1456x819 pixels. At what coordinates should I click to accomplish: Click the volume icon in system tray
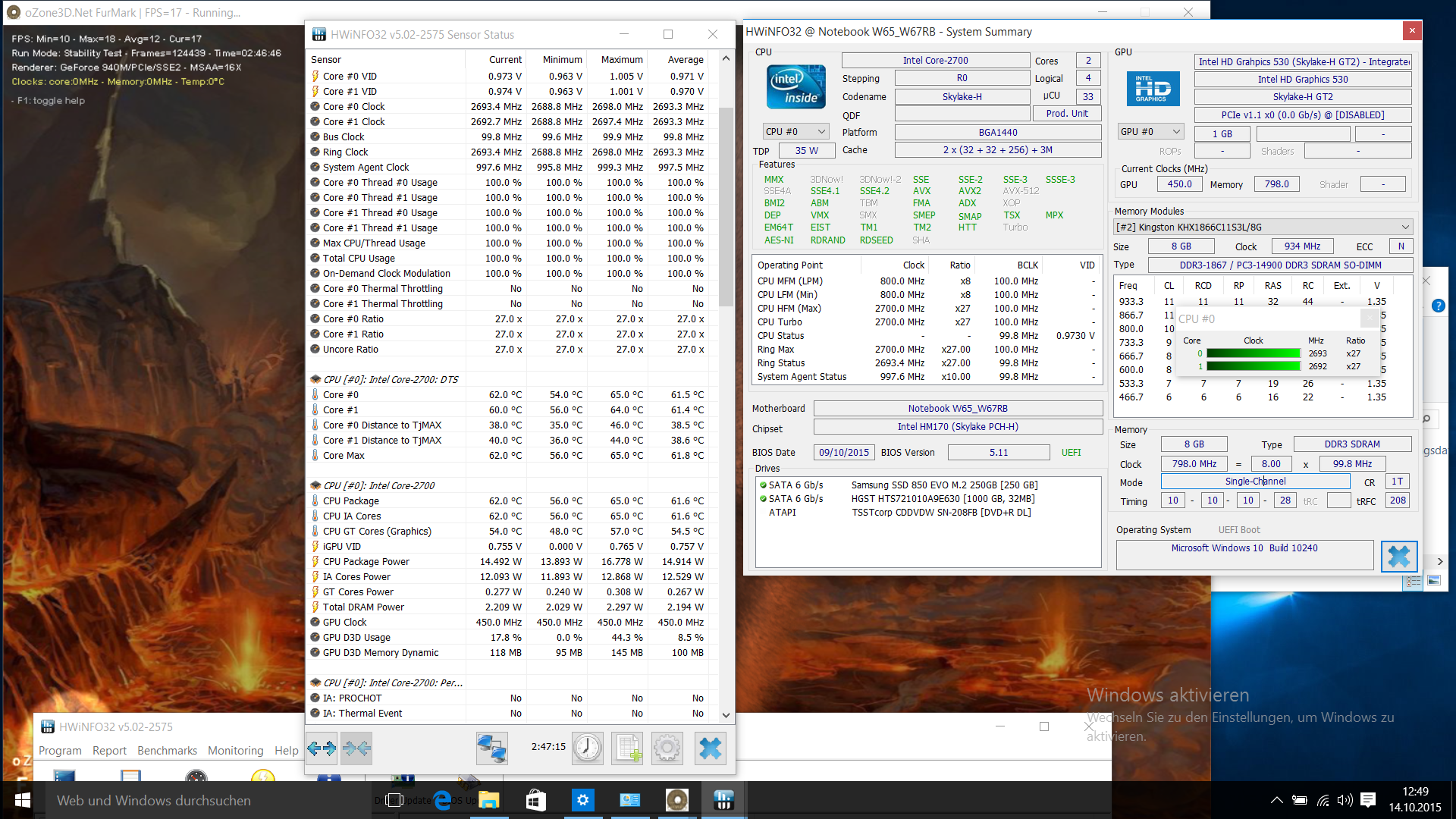tap(1345, 800)
